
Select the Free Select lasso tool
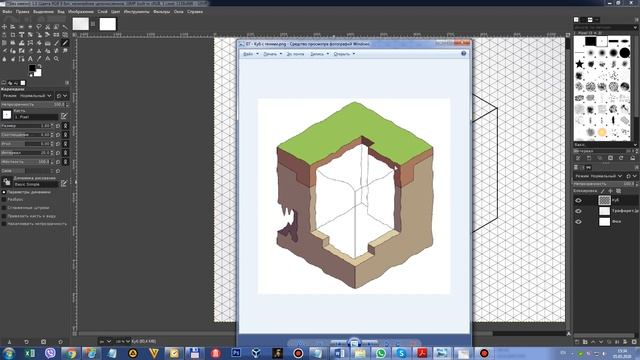point(39,27)
